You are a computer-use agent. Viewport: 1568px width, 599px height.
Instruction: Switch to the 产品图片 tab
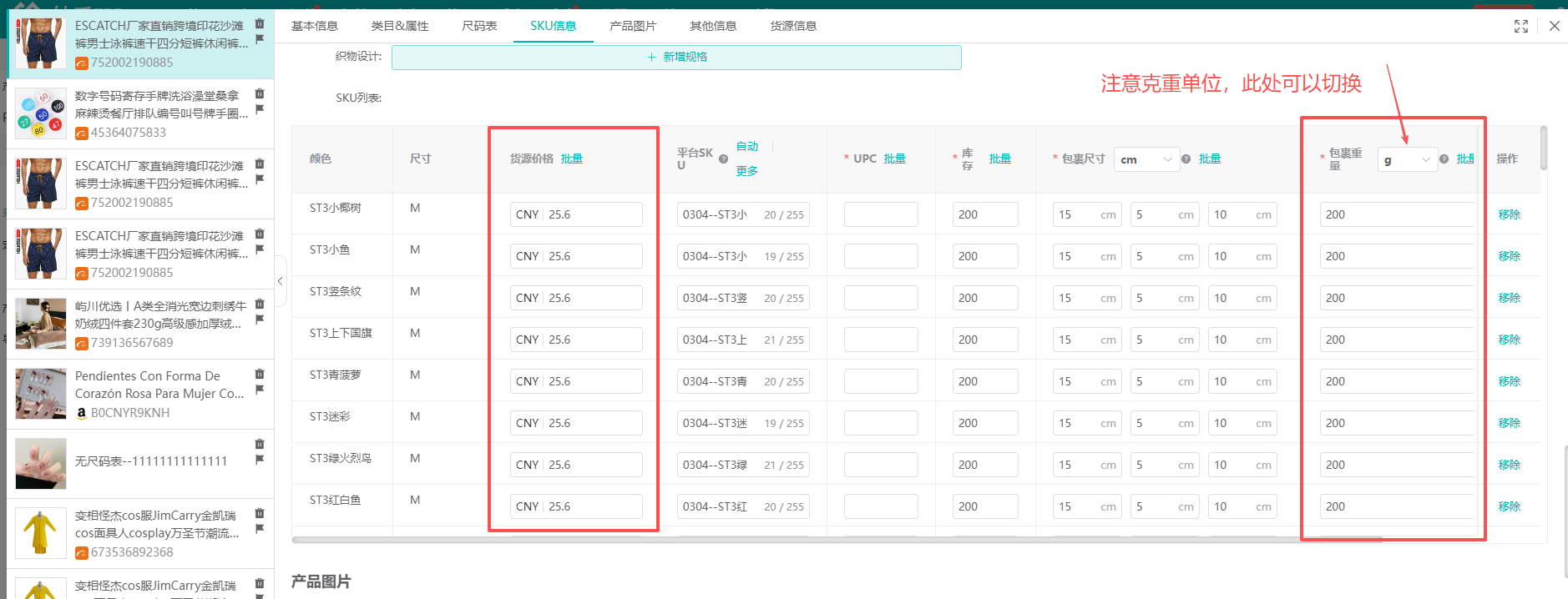[x=632, y=26]
